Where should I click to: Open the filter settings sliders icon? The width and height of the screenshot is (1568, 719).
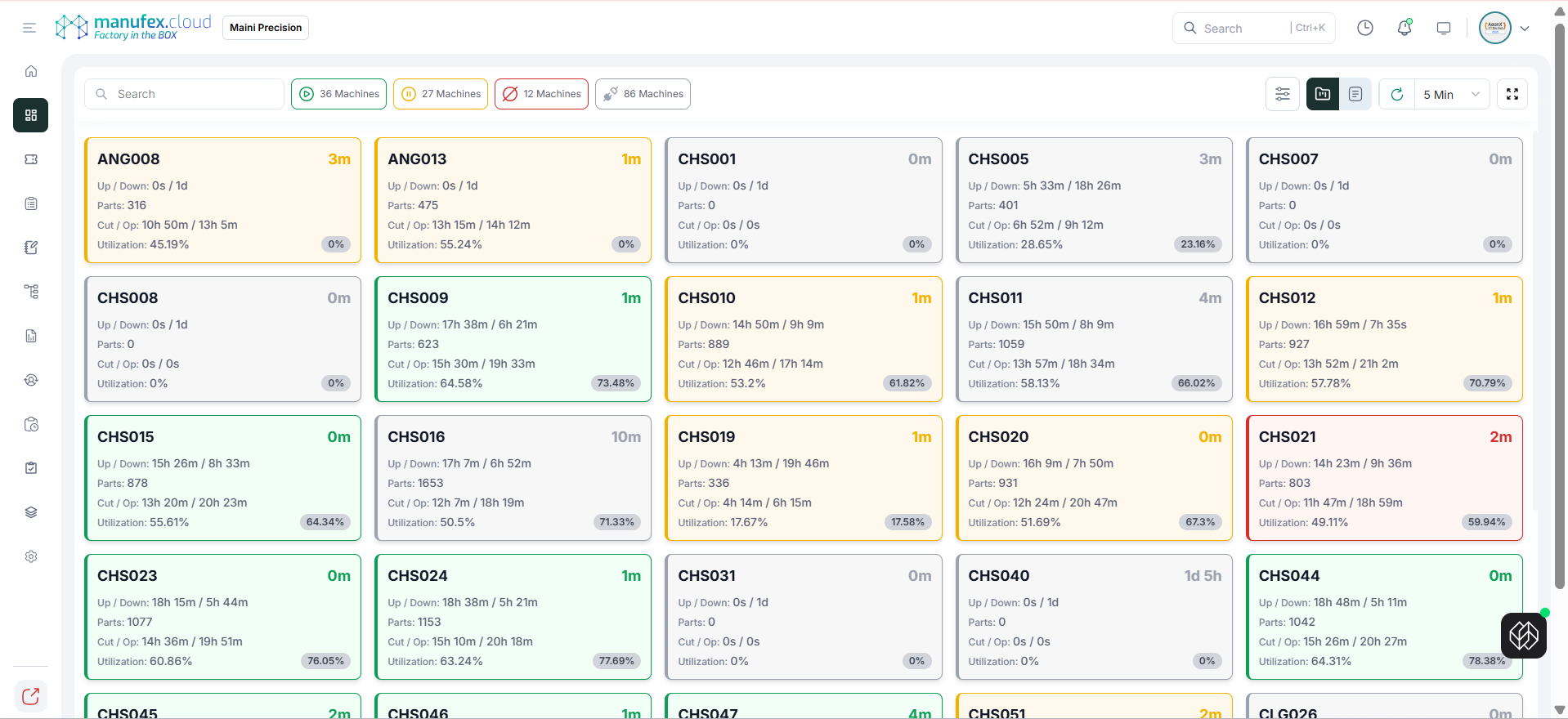coord(1282,94)
